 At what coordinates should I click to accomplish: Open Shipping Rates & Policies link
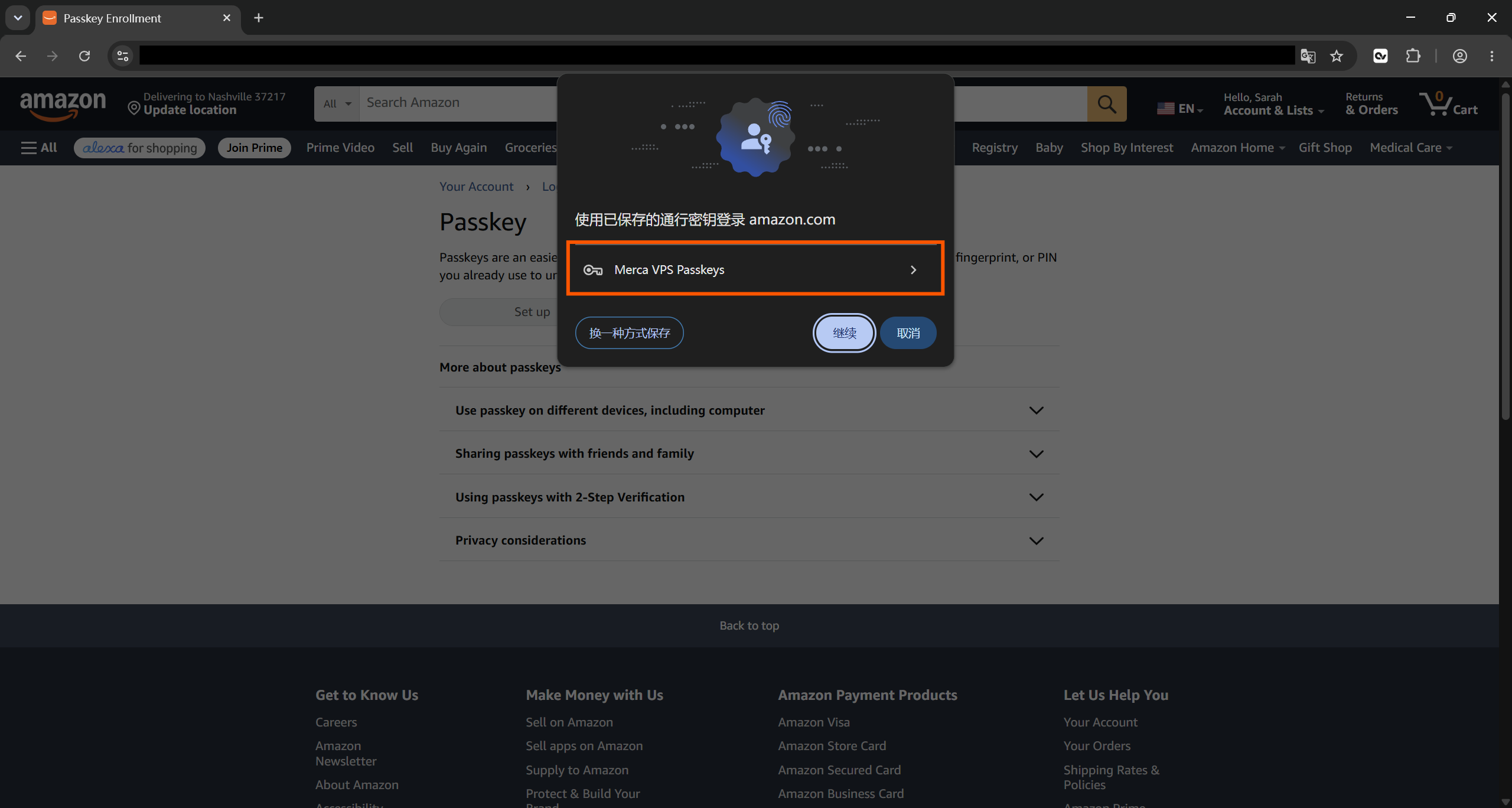pos(1112,777)
